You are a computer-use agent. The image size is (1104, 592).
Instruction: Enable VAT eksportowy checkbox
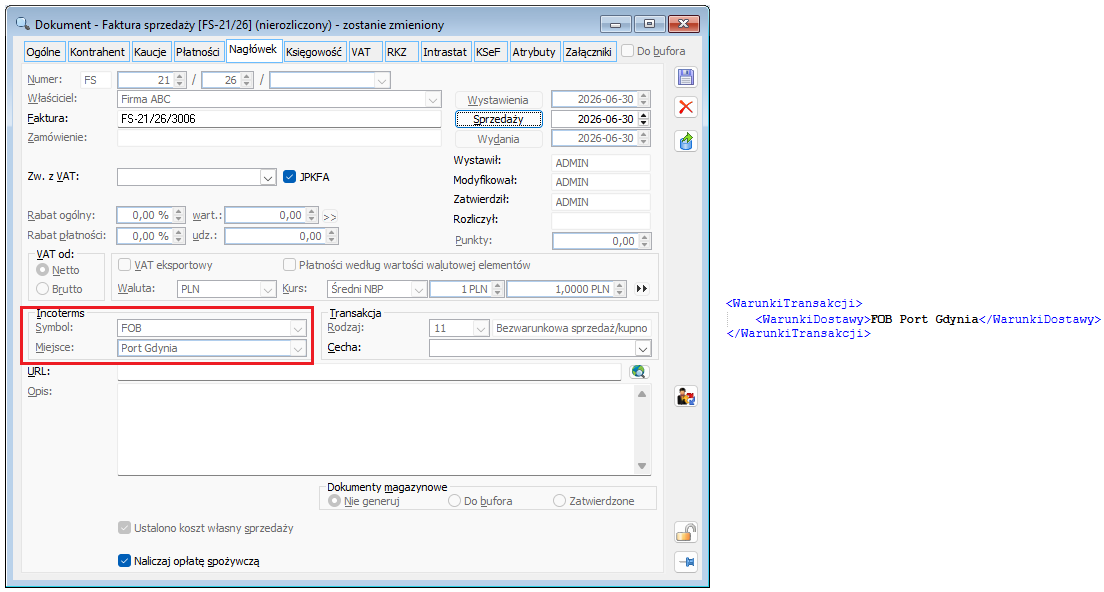click(x=125, y=265)
